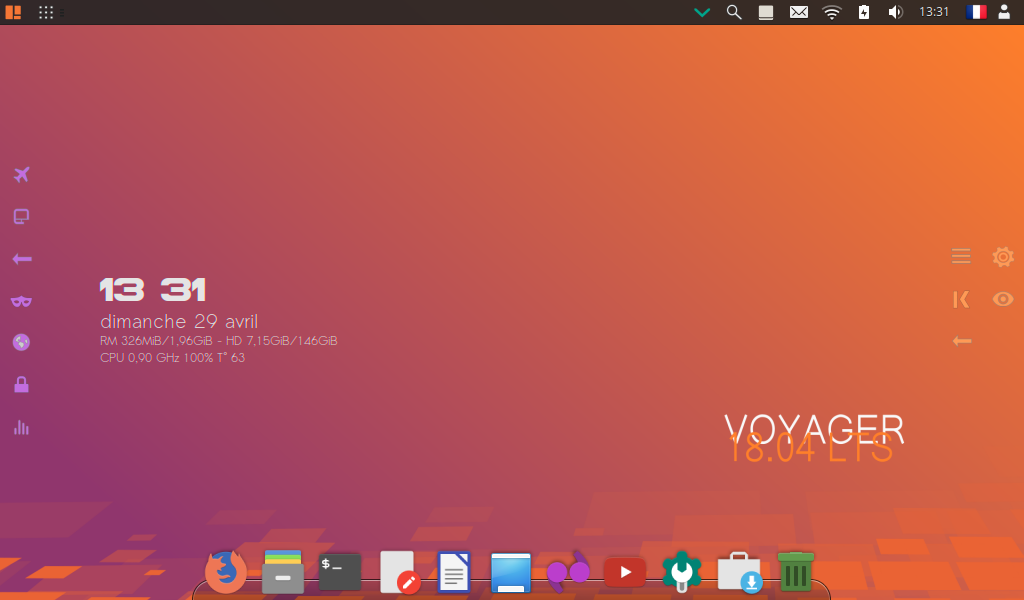Open the software download bag icon
The height and width of the screenshot is (600, 1024).
pos(739,572)
